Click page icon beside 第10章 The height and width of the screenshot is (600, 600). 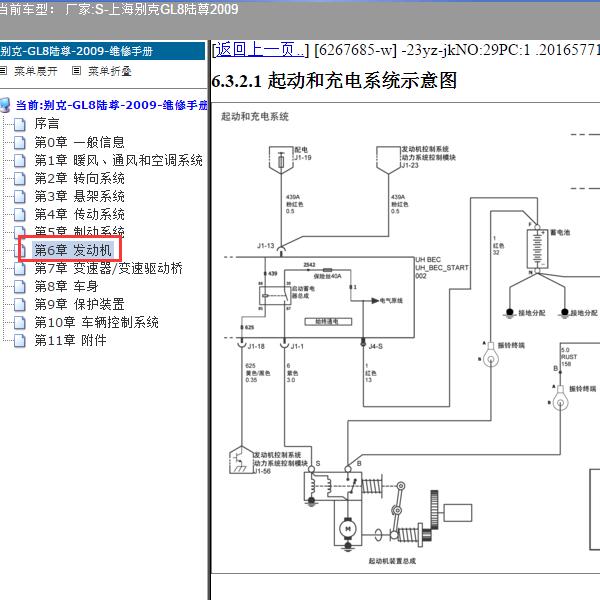tap(20, 322)
